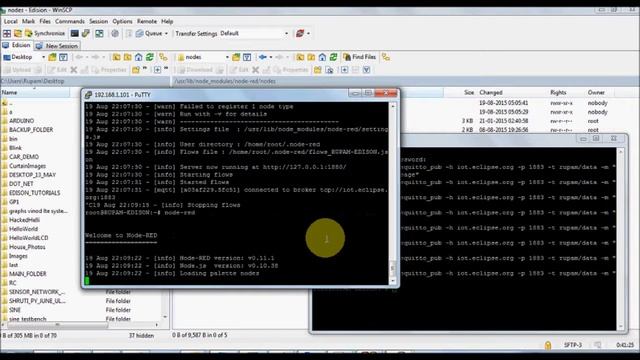640x360 pixels.
Task: Open the Options menu
Action: click(122, 21)
